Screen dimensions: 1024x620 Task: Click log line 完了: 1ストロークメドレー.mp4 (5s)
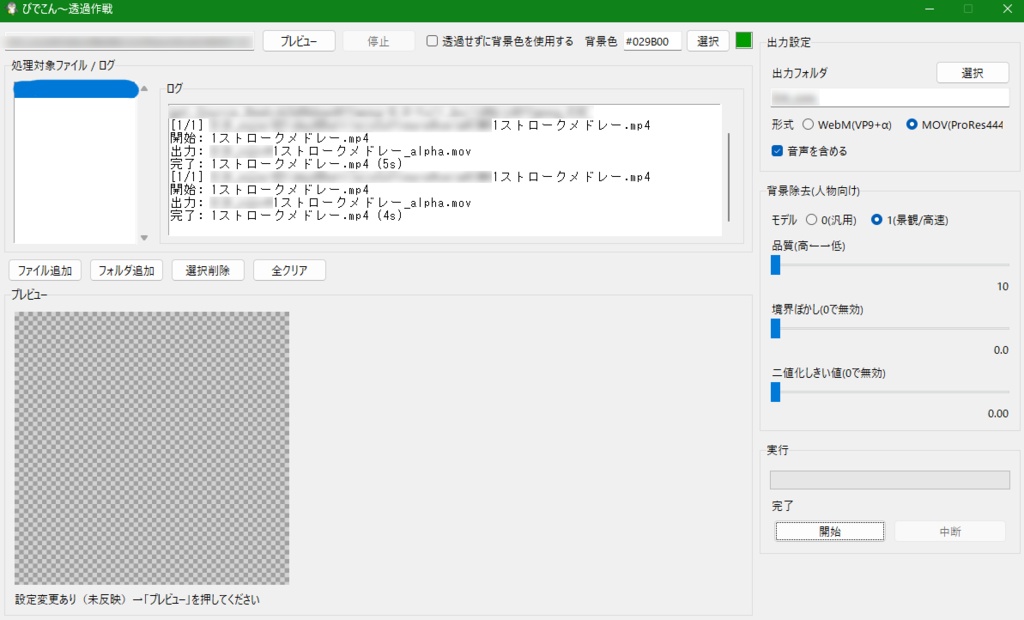coord(286,164)
